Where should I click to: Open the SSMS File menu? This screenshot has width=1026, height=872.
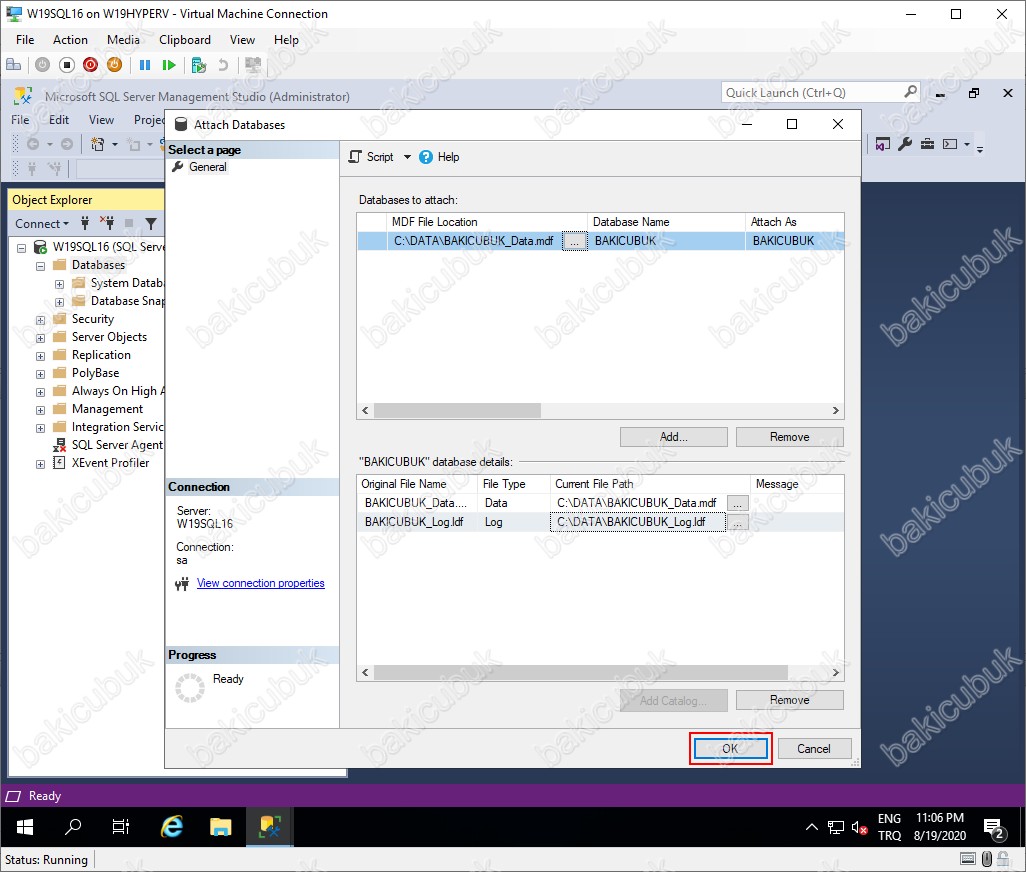pos(20,120)
